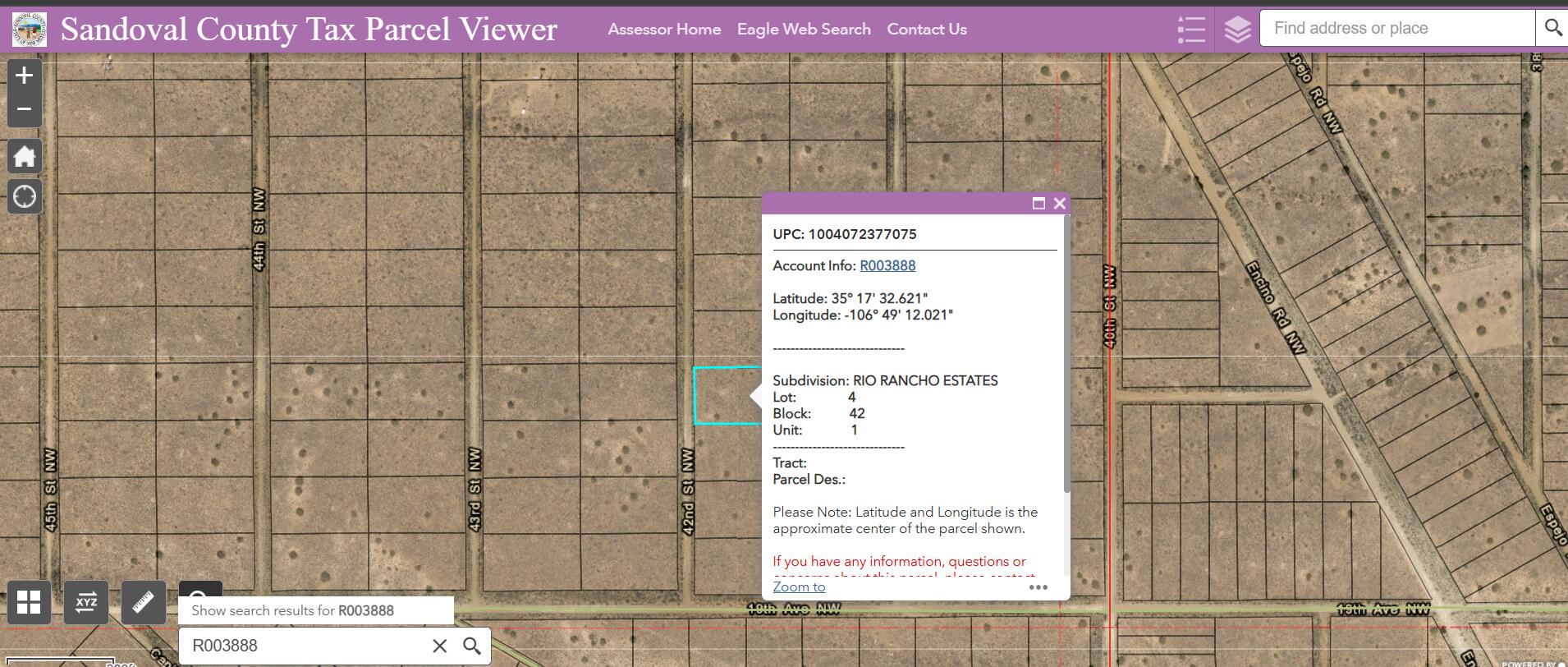Viewport: 1568px width, 667px height.
Task: Open the Layer List panel
Action: 1237,30
